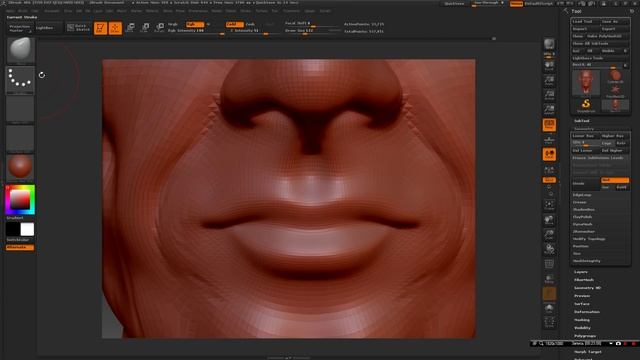Open Projection Master
Screen dimensions: 640x360
click(x=20, y=28)
